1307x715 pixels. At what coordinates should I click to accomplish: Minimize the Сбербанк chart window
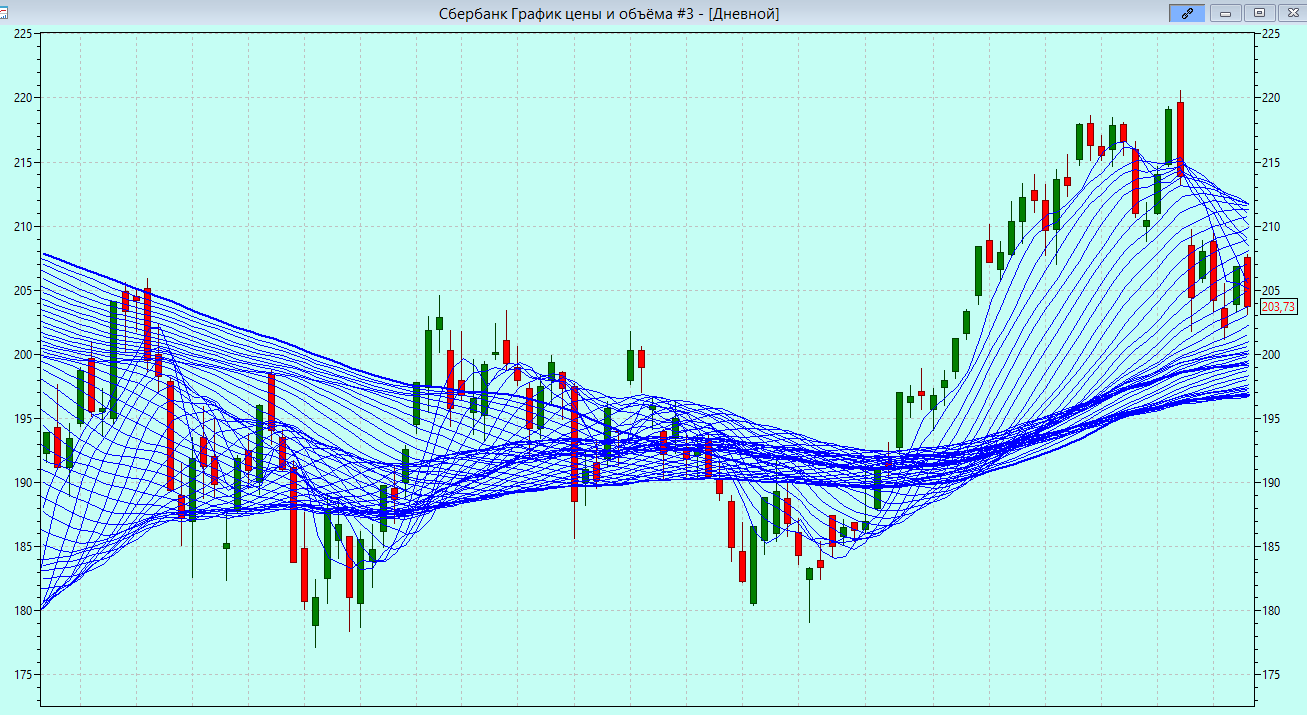pos(1225,13)
